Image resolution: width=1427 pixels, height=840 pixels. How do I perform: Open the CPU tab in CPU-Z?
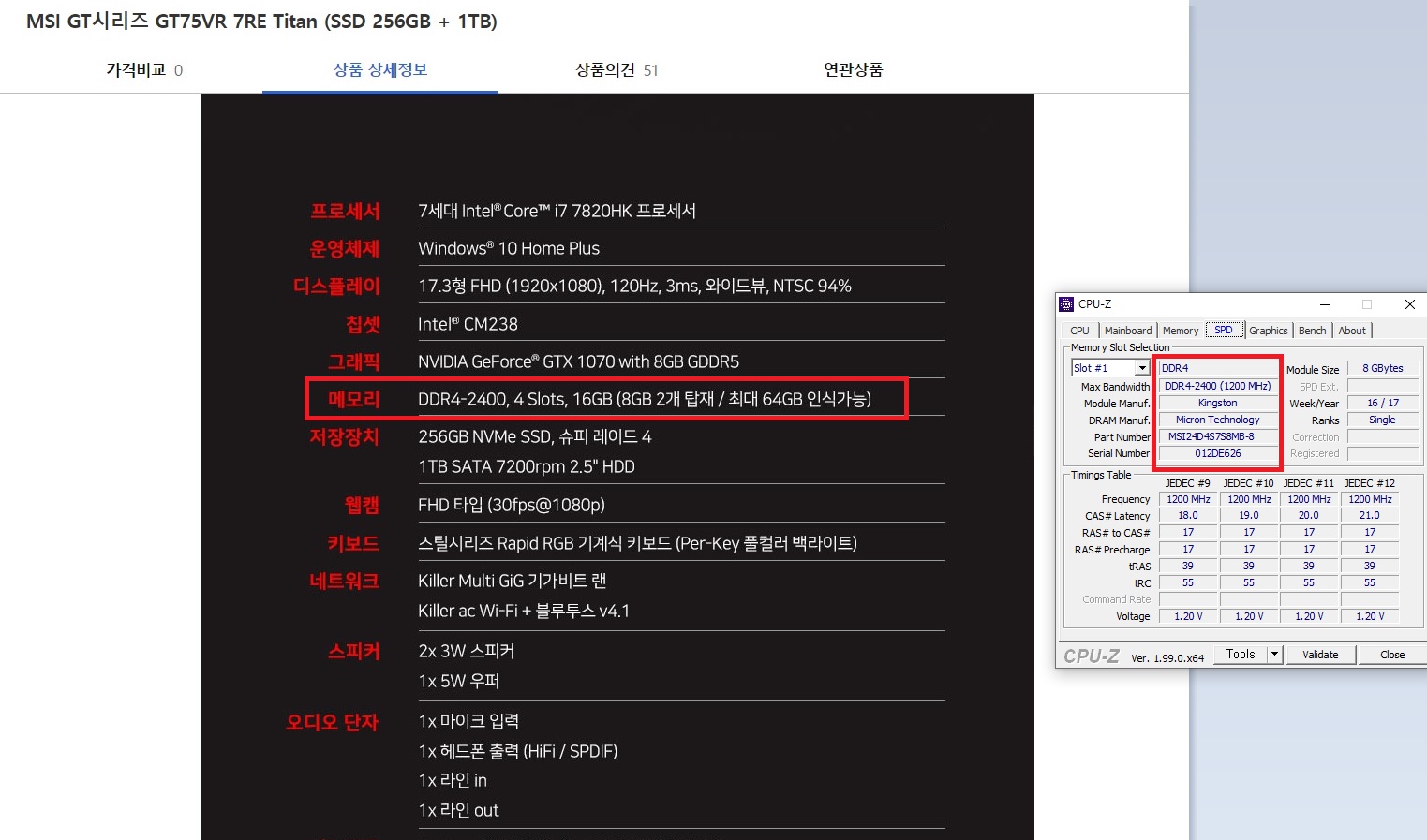1079,331
